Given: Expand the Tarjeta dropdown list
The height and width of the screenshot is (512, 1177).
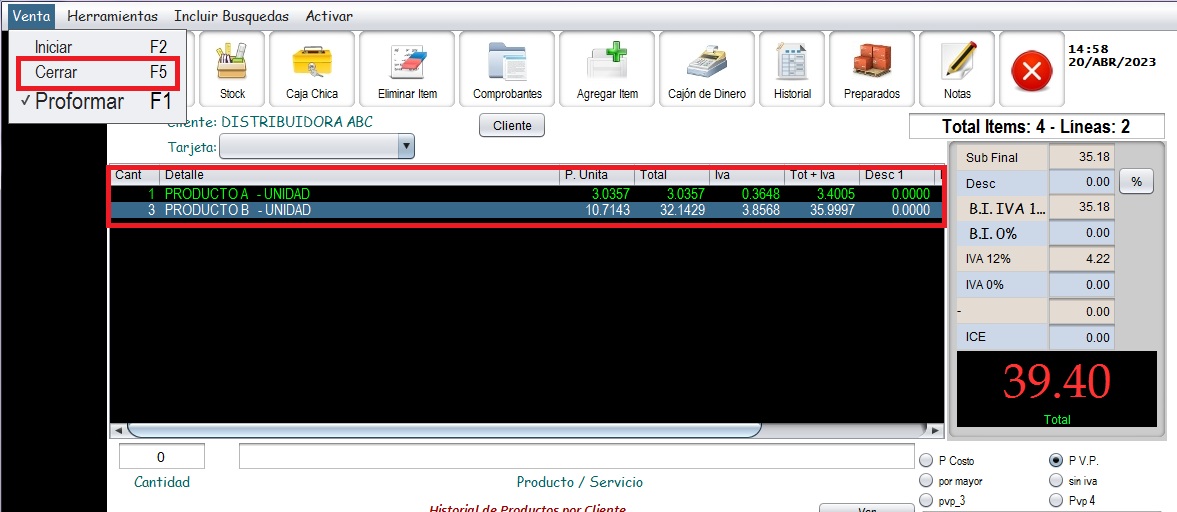Looking at the screenshot, I should [405, 148].
